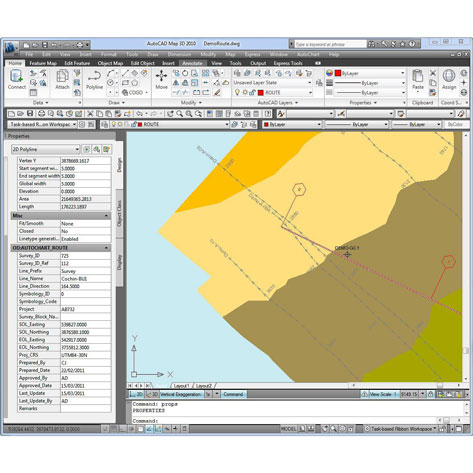Click the Layout2 tab
This screenshot has width=473, height=473.
pyautogui.click(x=204, y=386)
